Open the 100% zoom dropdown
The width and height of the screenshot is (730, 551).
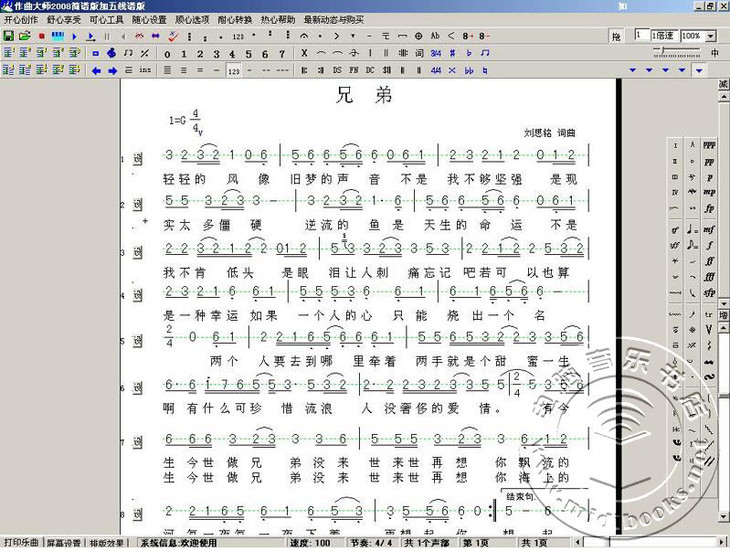tap(710, 36)
